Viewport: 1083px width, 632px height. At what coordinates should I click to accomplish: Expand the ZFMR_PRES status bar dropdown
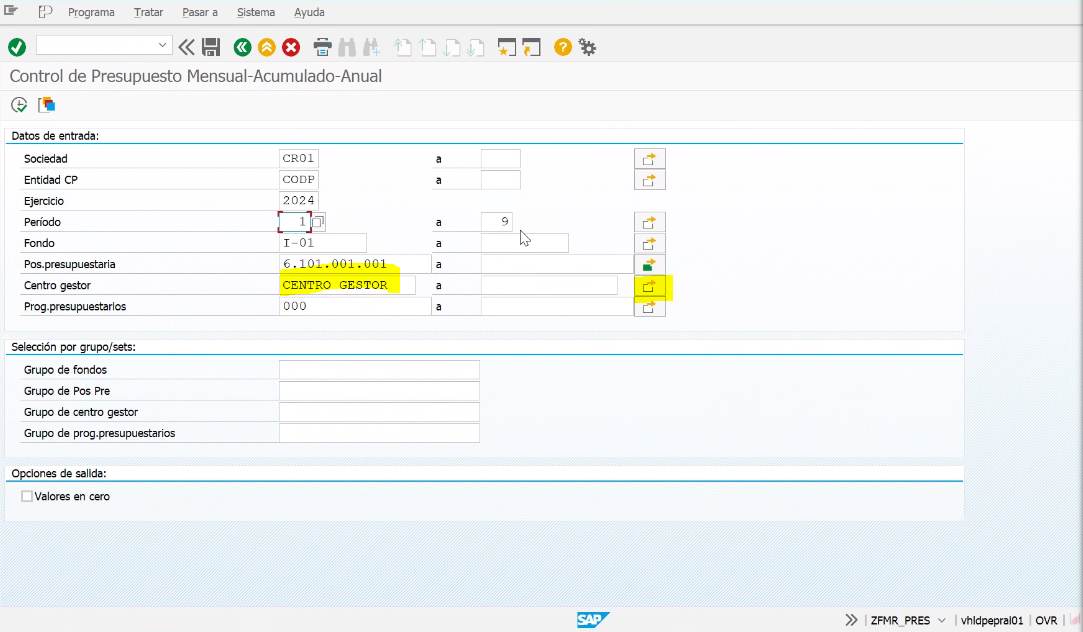pyautogui.click(x=941, y=620)
